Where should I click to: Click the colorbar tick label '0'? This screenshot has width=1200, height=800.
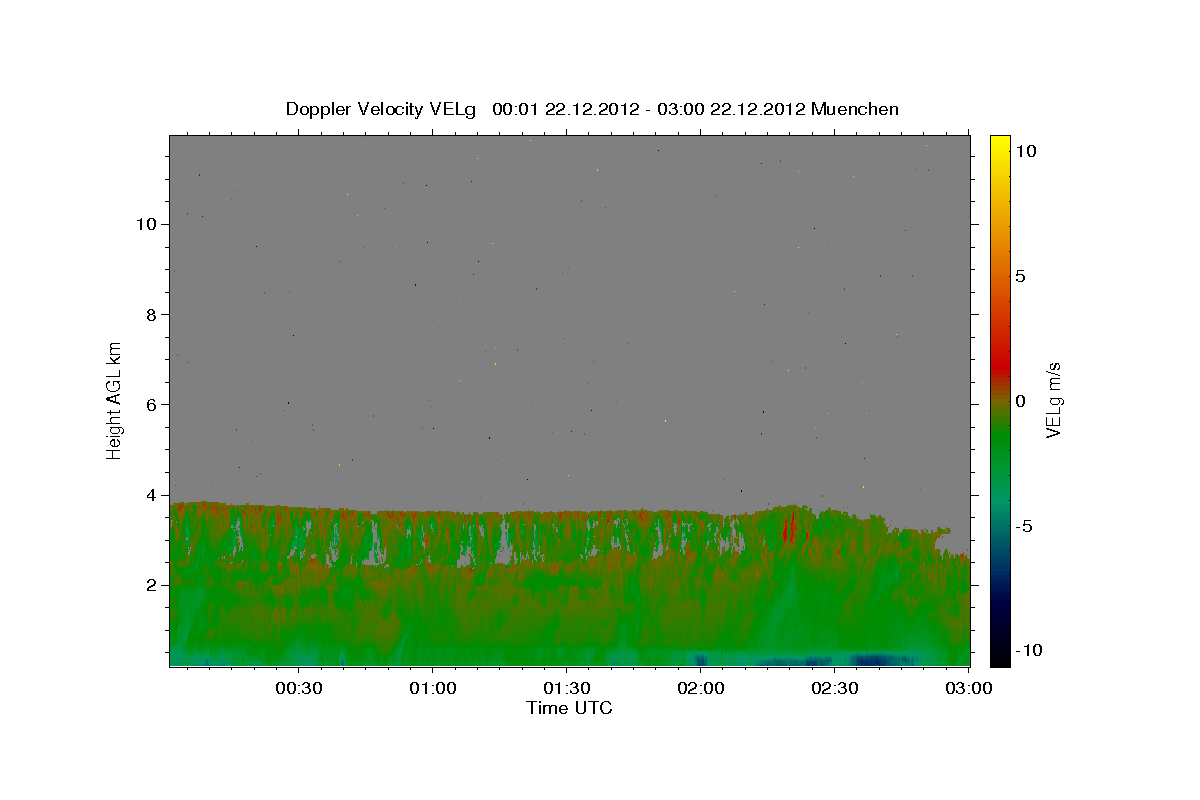[1021, 401]
